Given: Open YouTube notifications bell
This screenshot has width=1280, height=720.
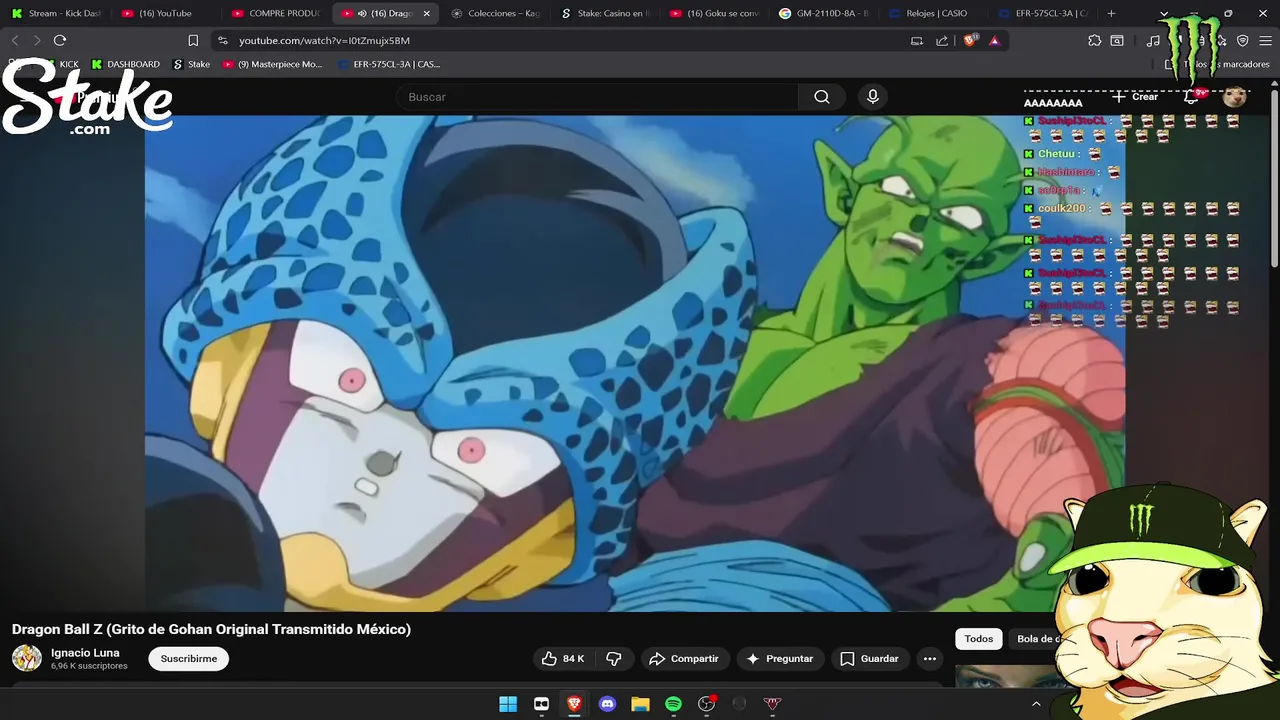Looking at the screenshot, I should pos(1192,97).
